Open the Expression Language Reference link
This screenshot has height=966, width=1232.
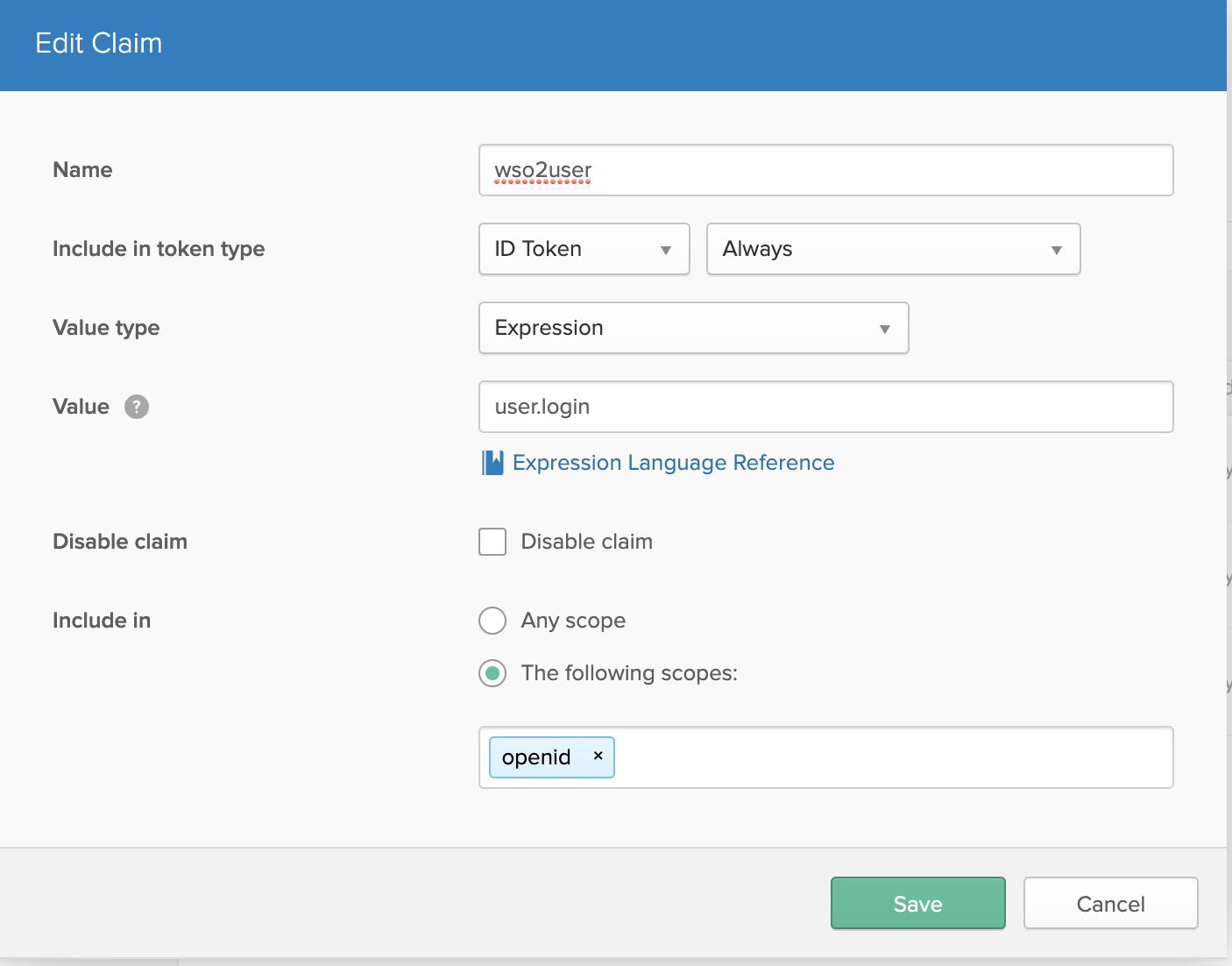[x=673, y=463]
